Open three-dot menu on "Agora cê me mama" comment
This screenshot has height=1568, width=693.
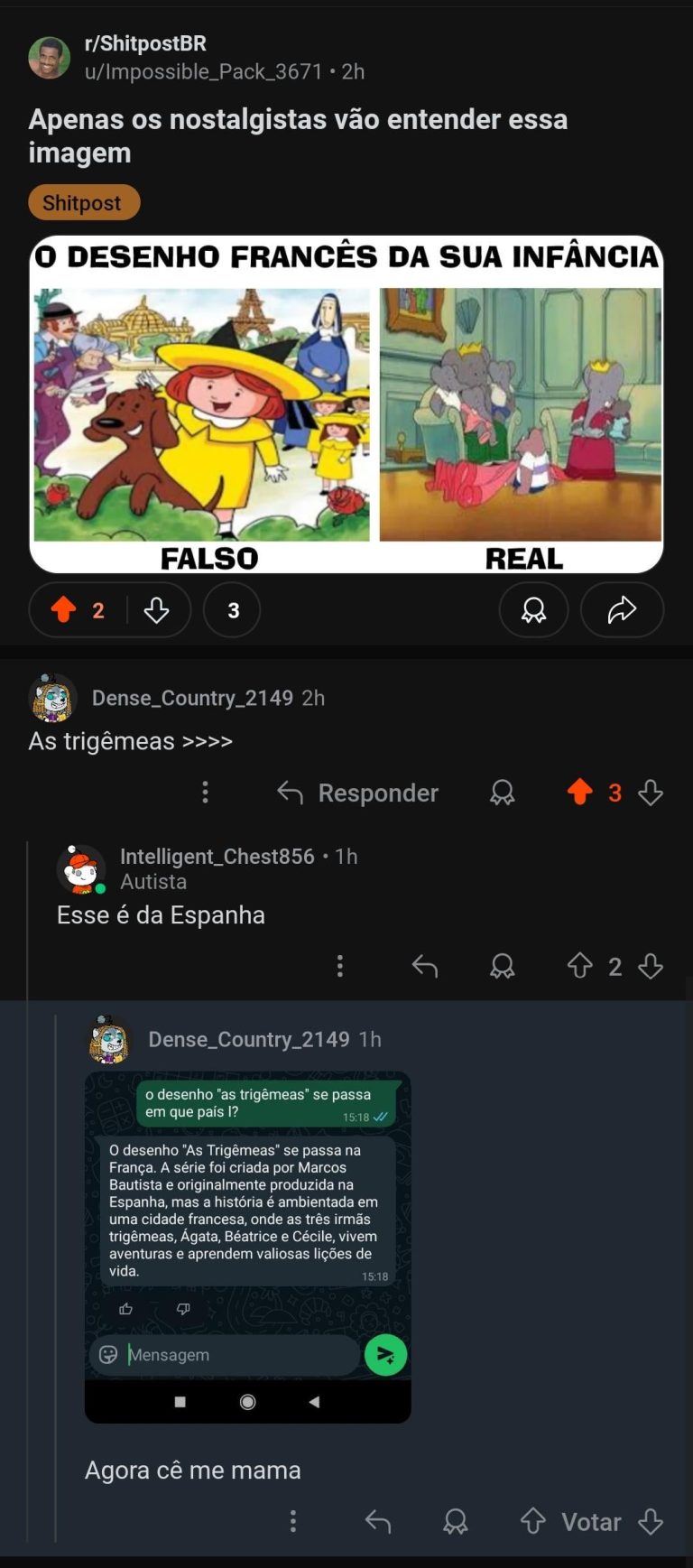coord(292,1521)
